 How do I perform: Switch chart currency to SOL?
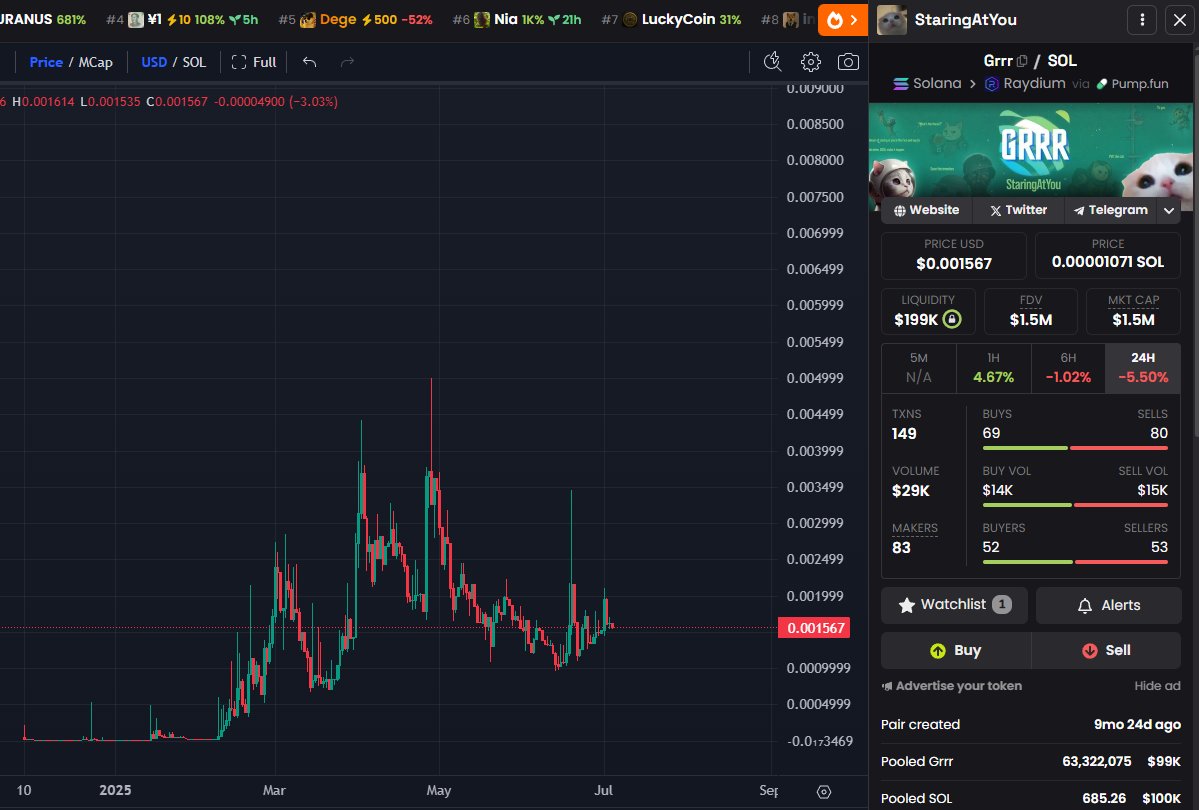tap(194, 62)
